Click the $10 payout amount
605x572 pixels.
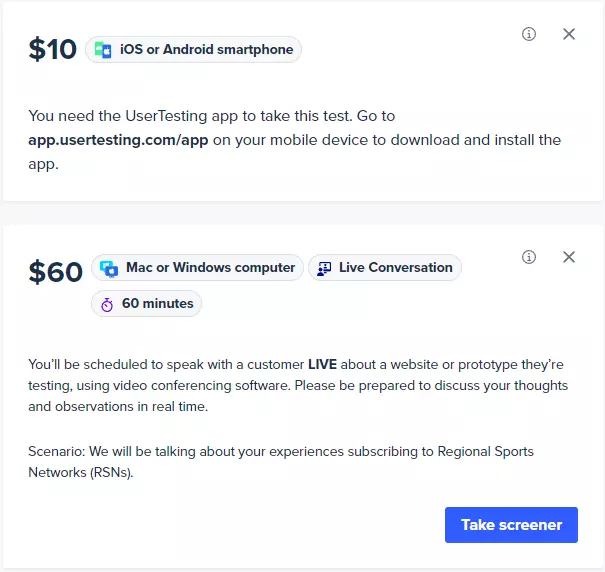point(52,49)
